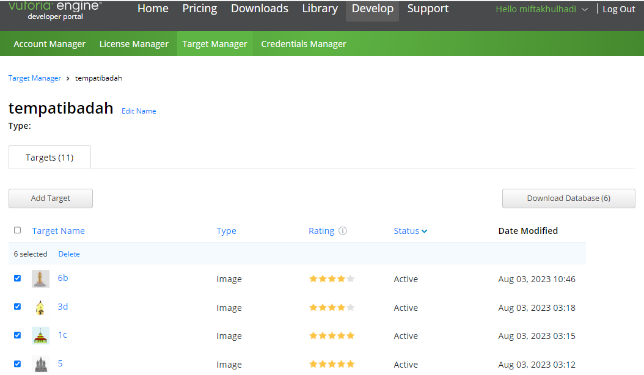
Task: Open the 1c target thumbnail
Action: (41, 336)
